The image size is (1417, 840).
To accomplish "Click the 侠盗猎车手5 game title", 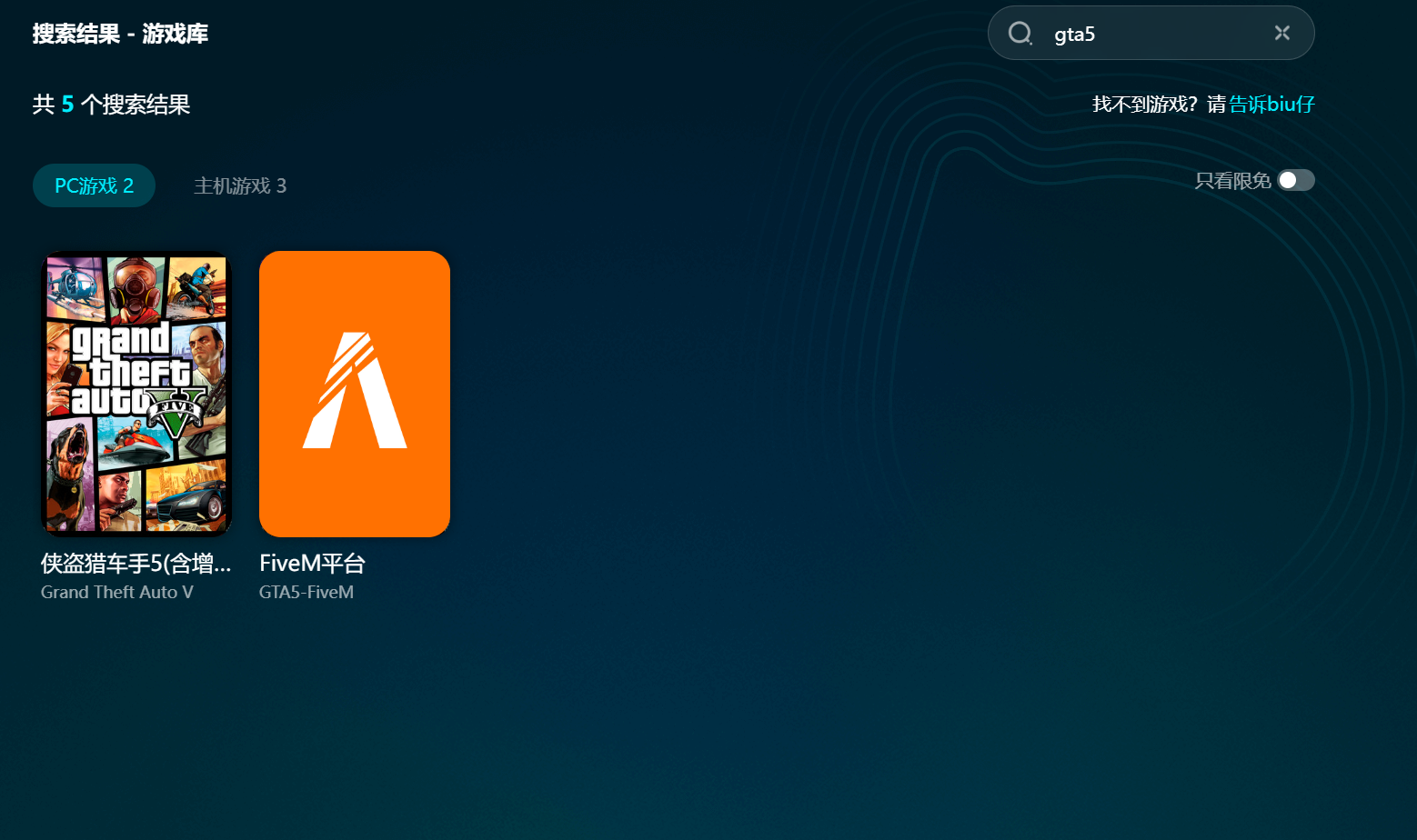I will [136, 564].
